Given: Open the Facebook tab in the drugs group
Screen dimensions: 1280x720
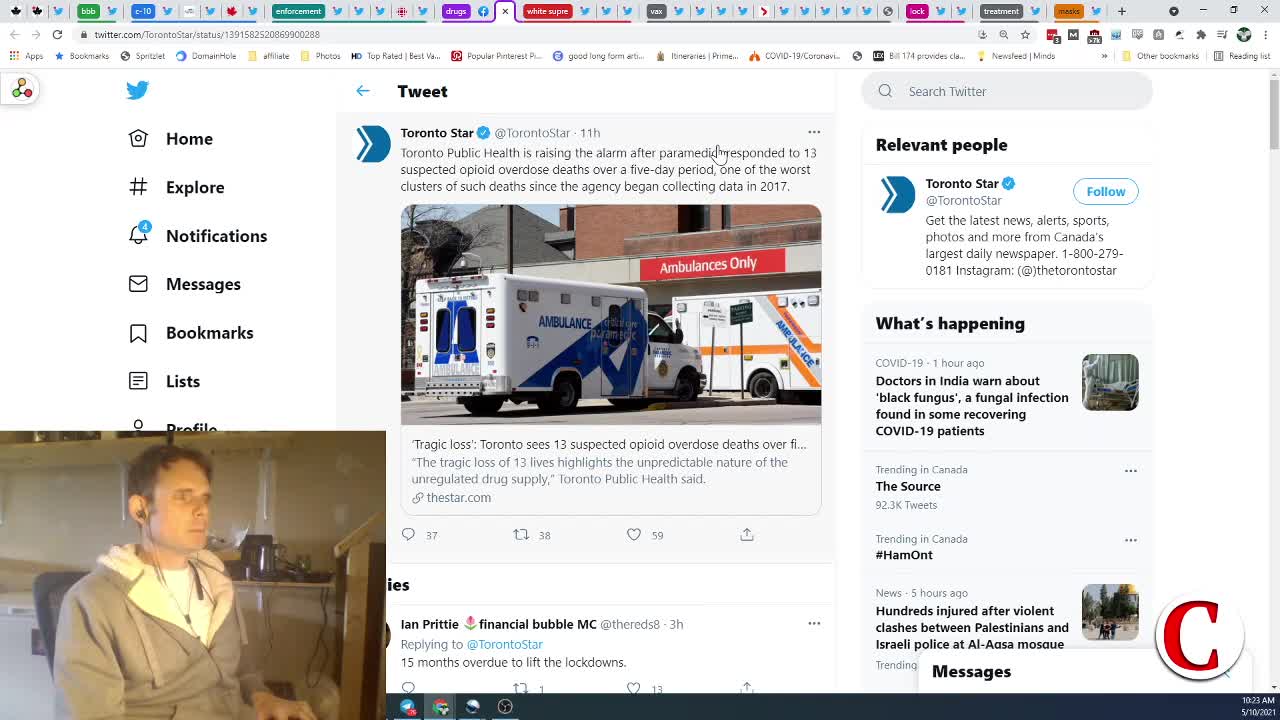Looking at the screenshot, I should tap(484, 11).
